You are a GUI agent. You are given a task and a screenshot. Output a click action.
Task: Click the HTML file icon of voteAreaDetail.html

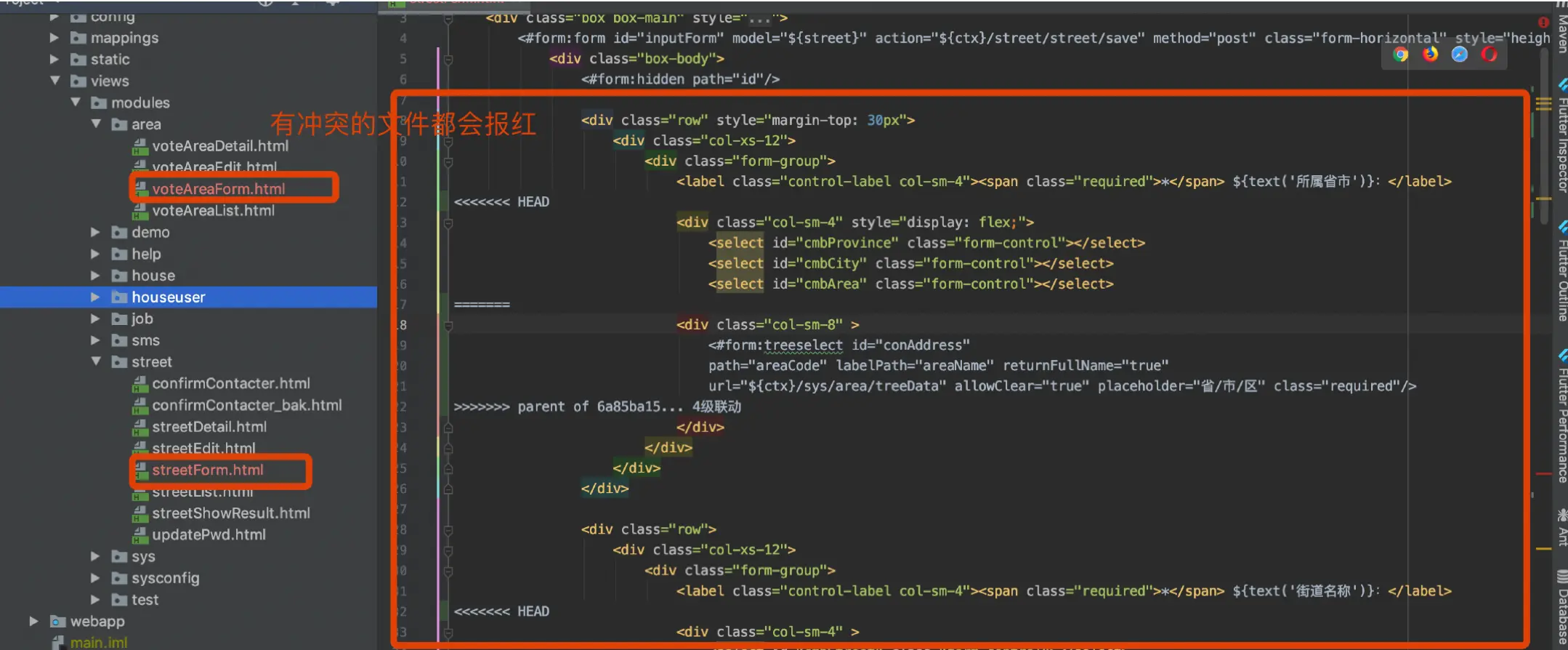coord(140,147)
